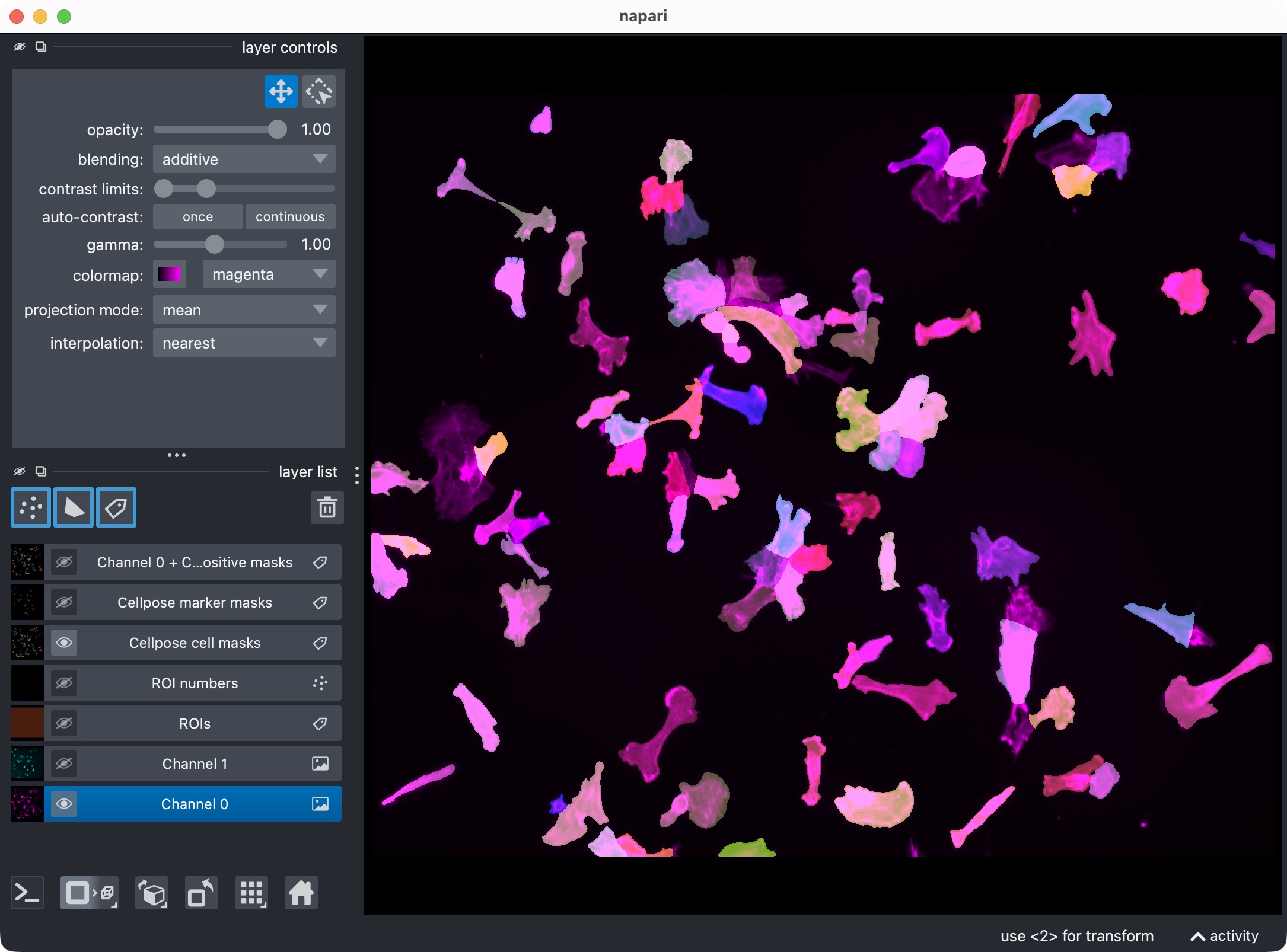The image size is (1287, 952).
Task: Transpose the displayed dimensions
Action: tap(202, 893)
